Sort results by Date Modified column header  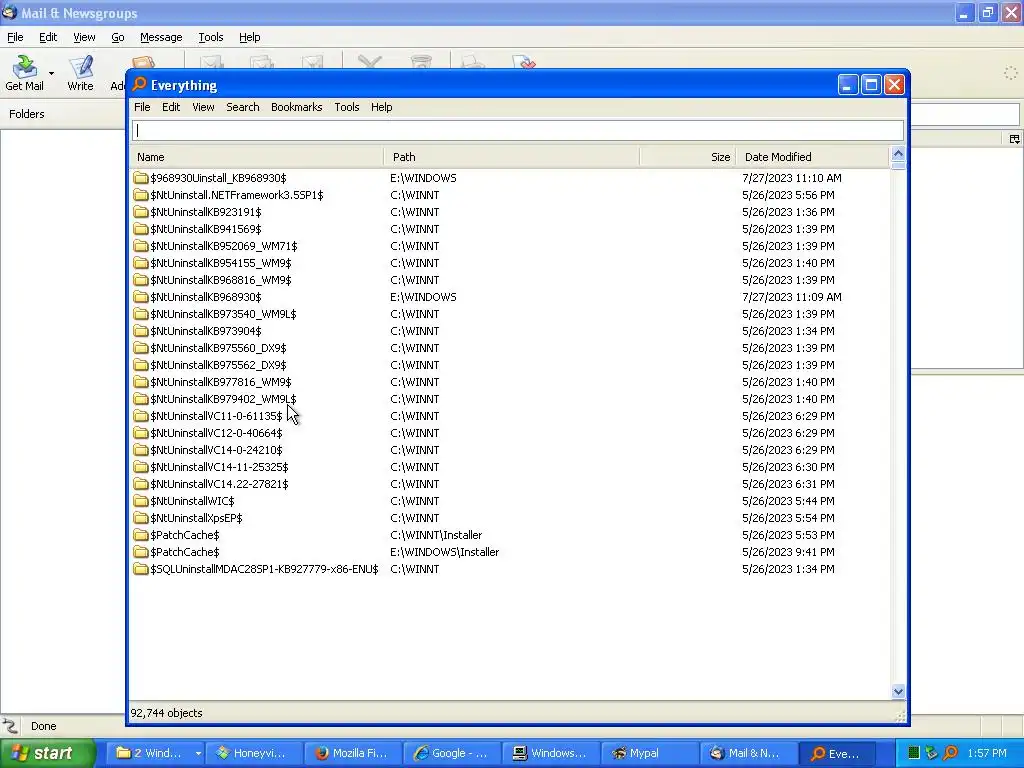coord(813,157)
